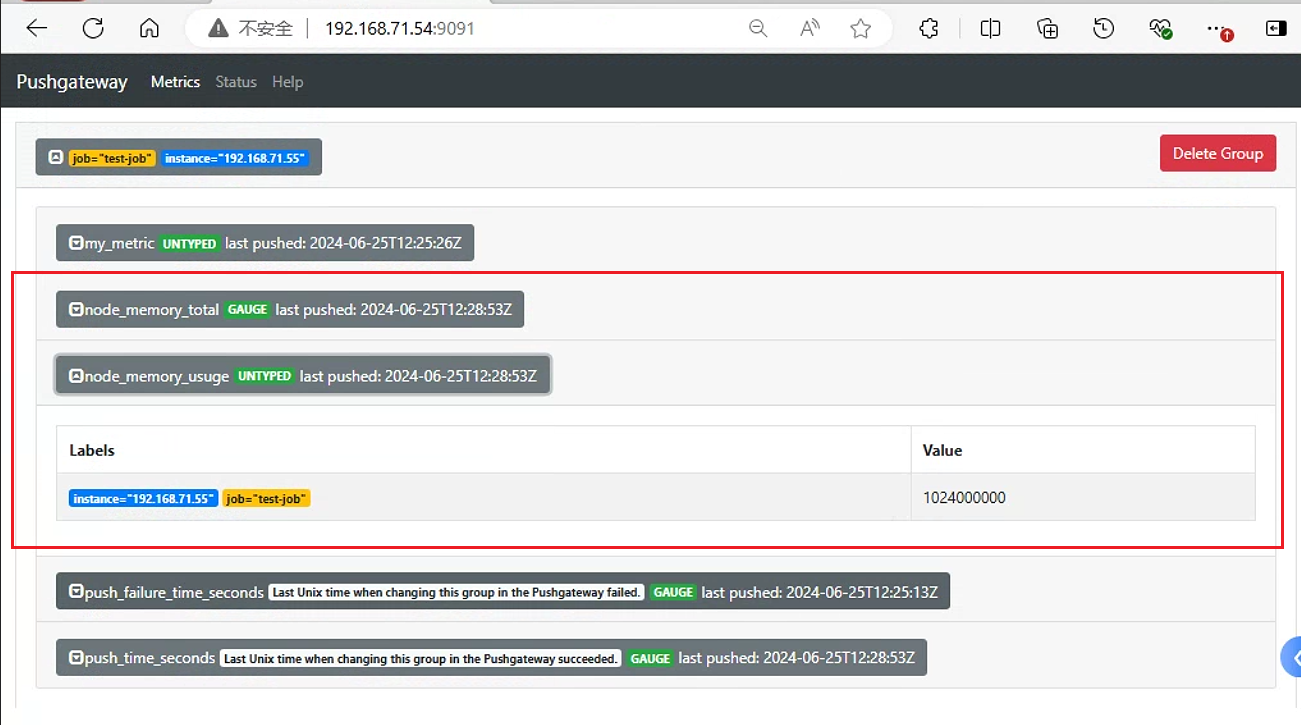Image resolution: width=1301 pixels, height=725 pixels.
Task: Click the yellow job="test-job" label in table row
Action: point(266,498)
